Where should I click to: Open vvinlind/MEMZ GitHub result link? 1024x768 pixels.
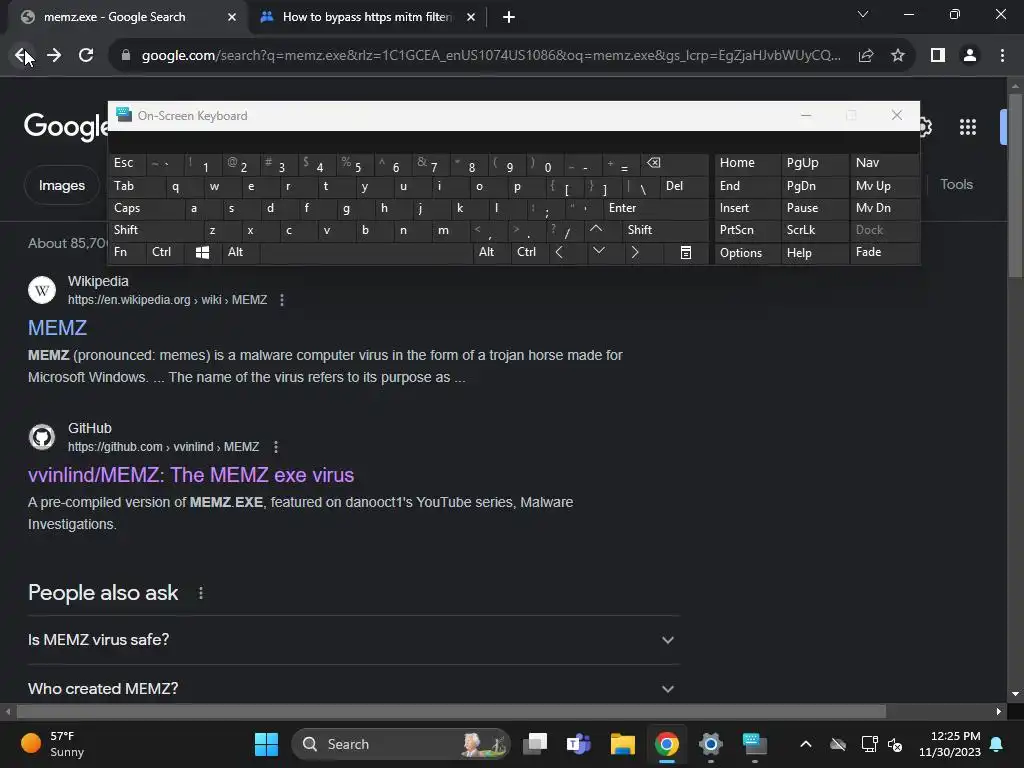point(191,475)
